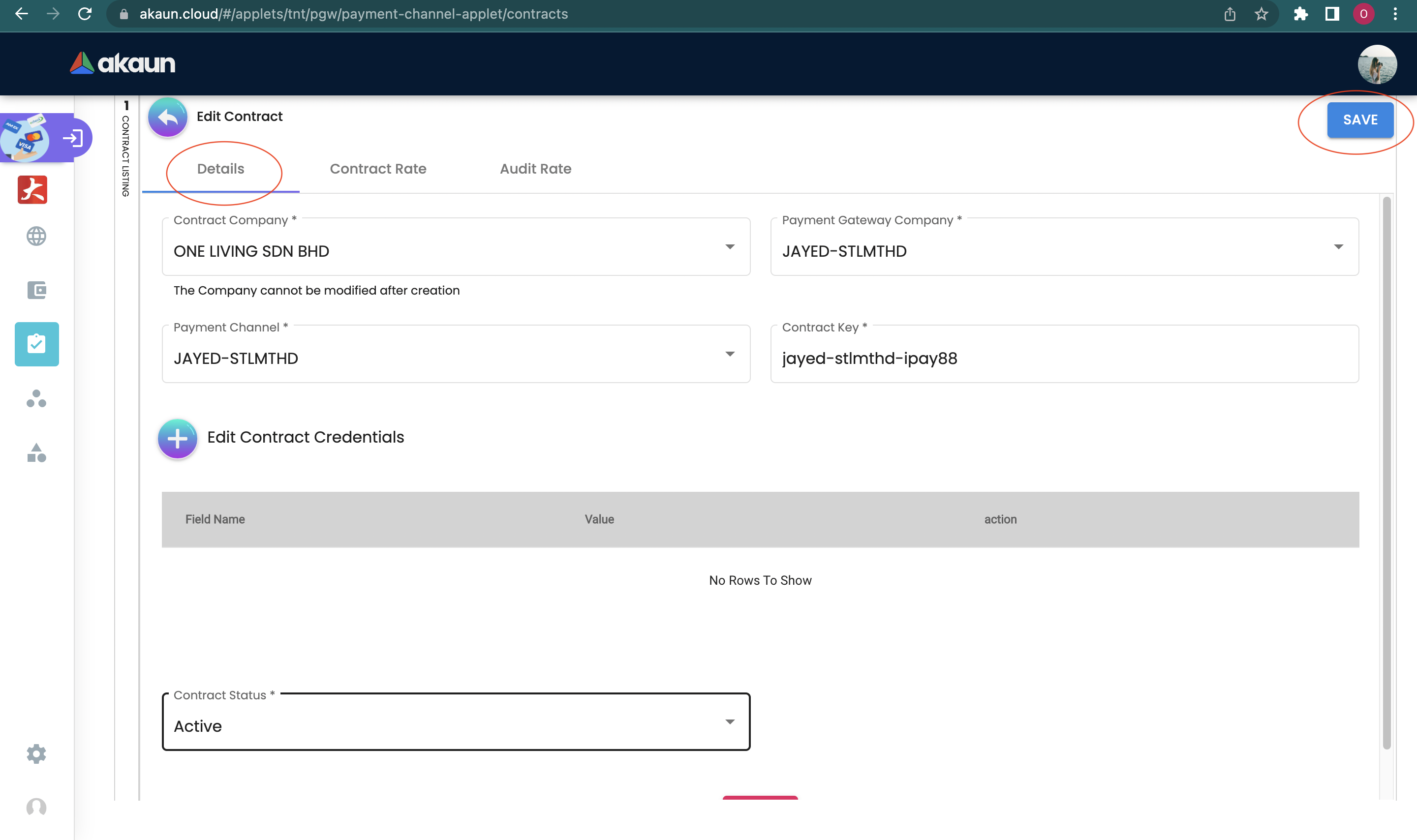Expand the Contract Company dropdown
The image size is (1417, 840).
click(730, 247)
